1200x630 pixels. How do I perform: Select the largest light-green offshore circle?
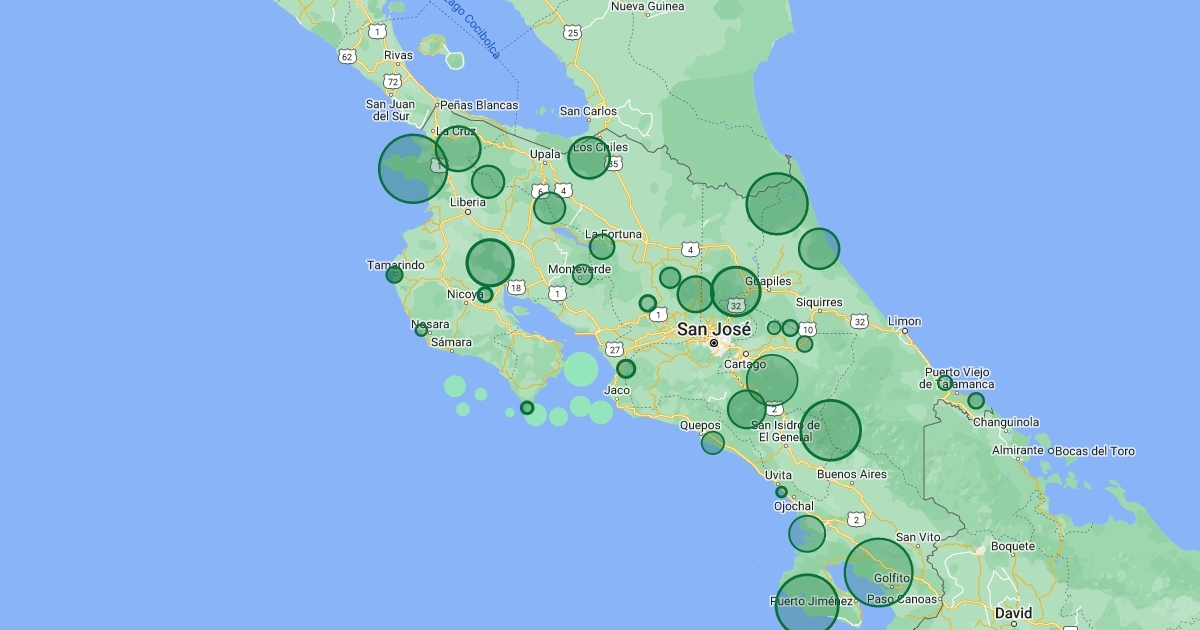pyautogui.click(x=581, y=369)
